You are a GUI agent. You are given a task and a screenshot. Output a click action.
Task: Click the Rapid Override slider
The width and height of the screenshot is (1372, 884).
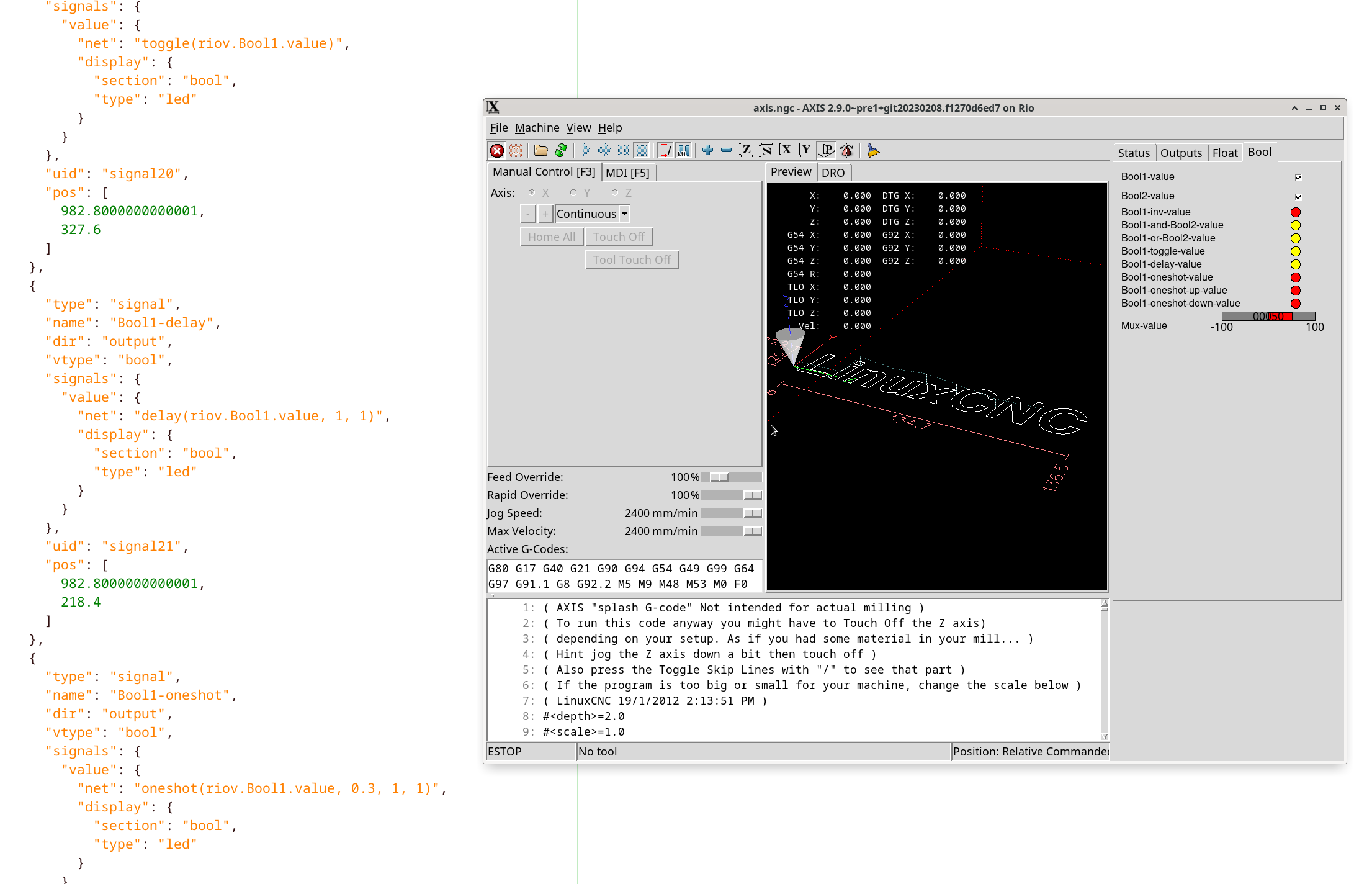click(731, 495)
